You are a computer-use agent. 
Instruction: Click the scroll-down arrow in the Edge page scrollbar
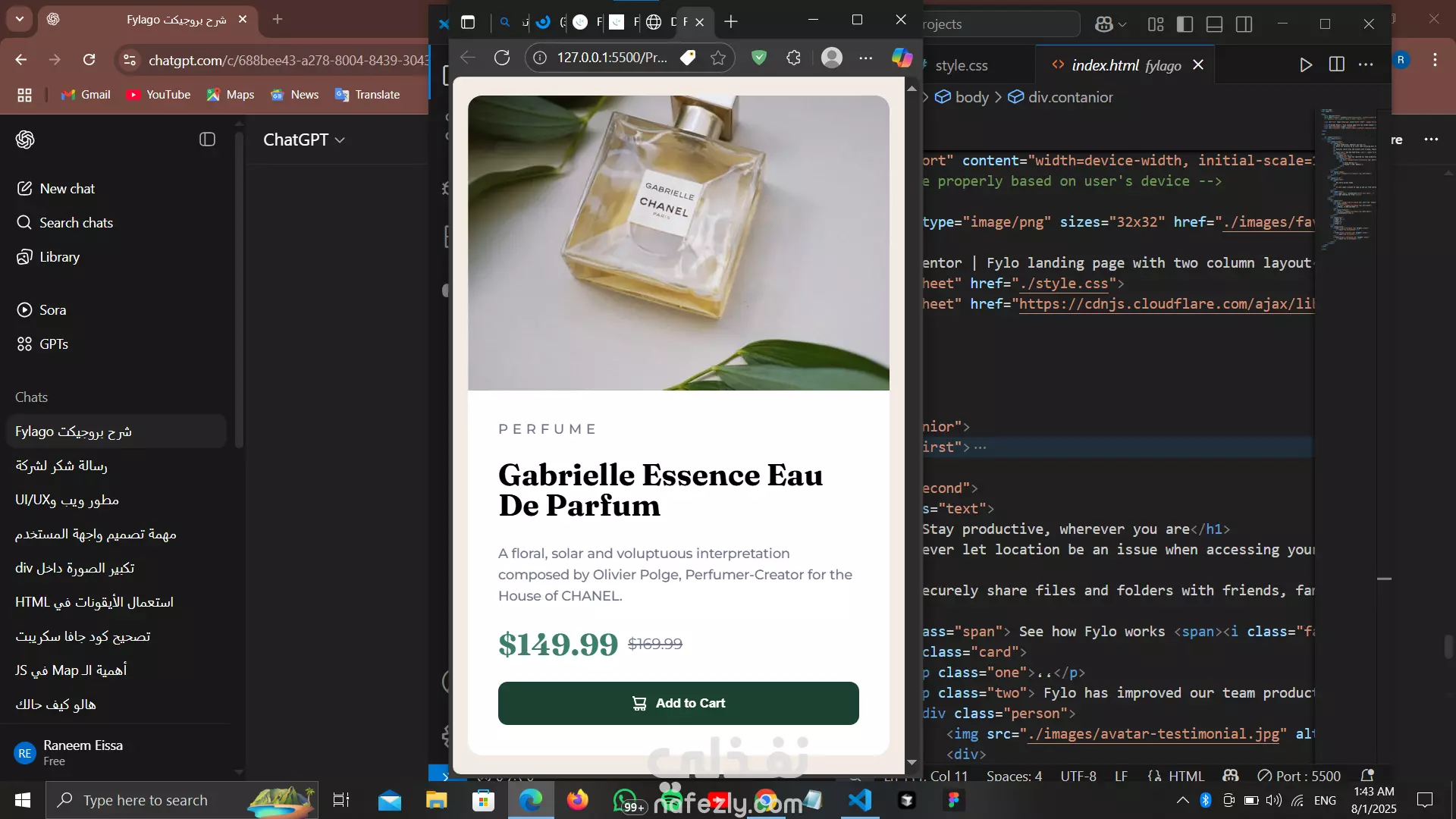click(912, 762)
